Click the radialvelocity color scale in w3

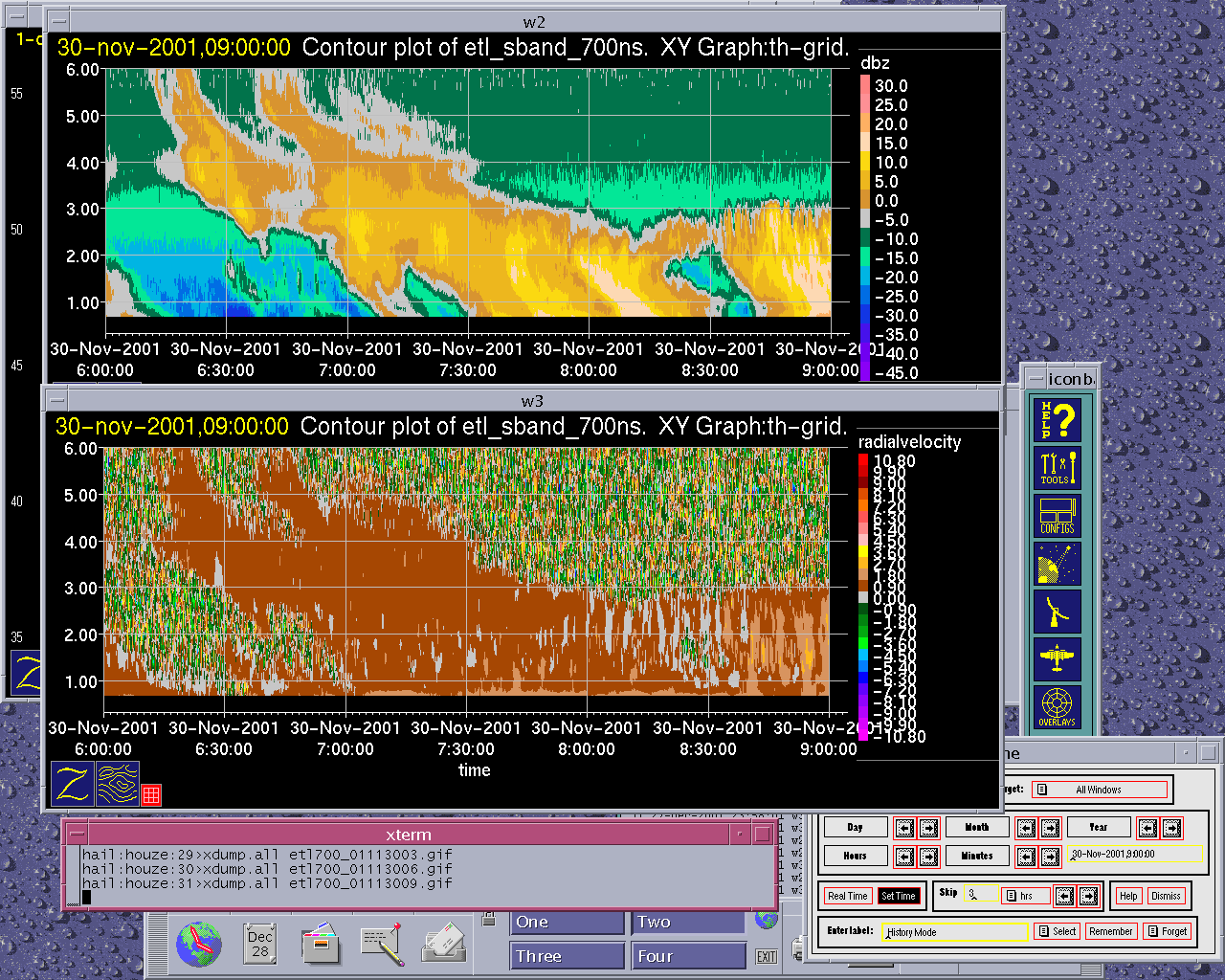tap(864, 596)
